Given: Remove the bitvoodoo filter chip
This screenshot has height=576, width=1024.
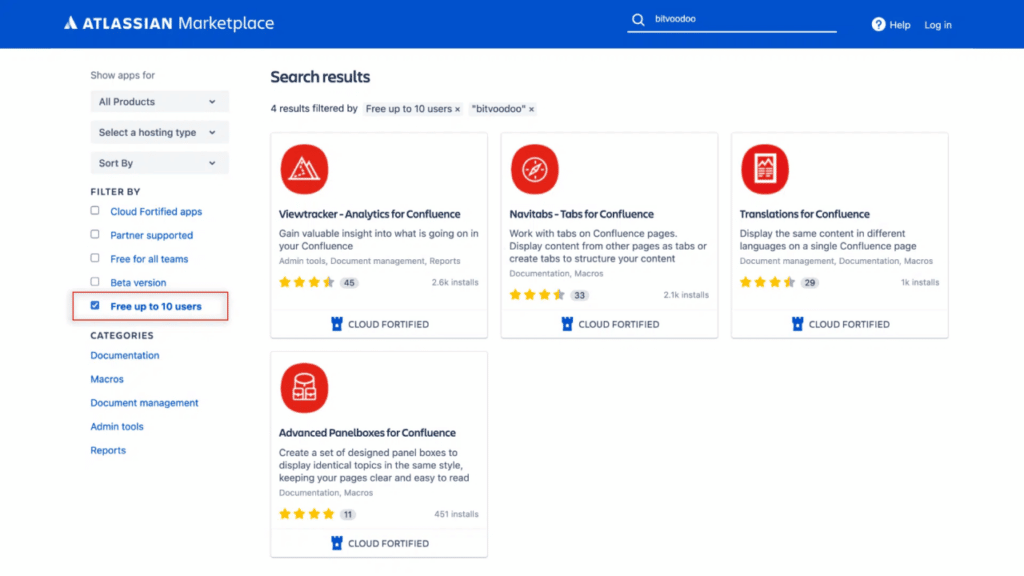Looking at the screenshot, I should point(531,108).
